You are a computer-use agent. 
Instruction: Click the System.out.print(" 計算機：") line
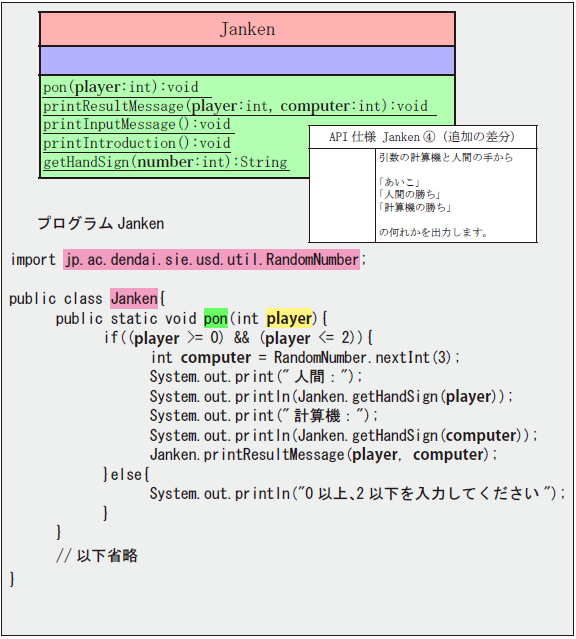pyautogui.click(x=263, y=416)
